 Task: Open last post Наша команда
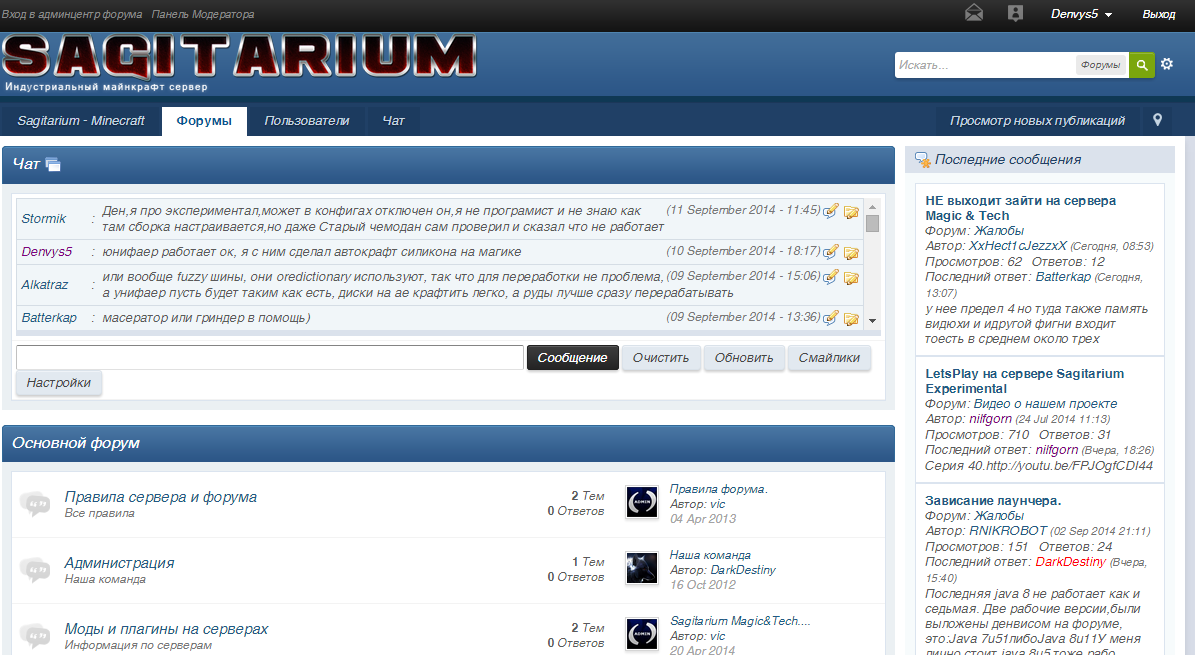tap(710, 555)
